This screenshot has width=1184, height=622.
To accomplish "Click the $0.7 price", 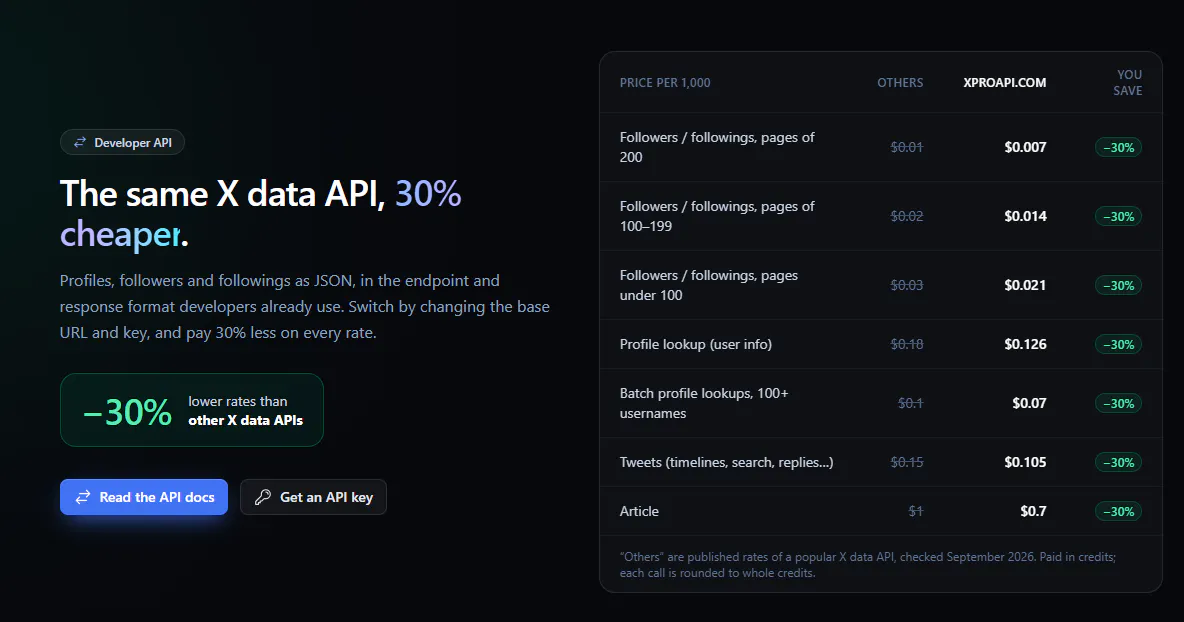I will pos(1033,511).
